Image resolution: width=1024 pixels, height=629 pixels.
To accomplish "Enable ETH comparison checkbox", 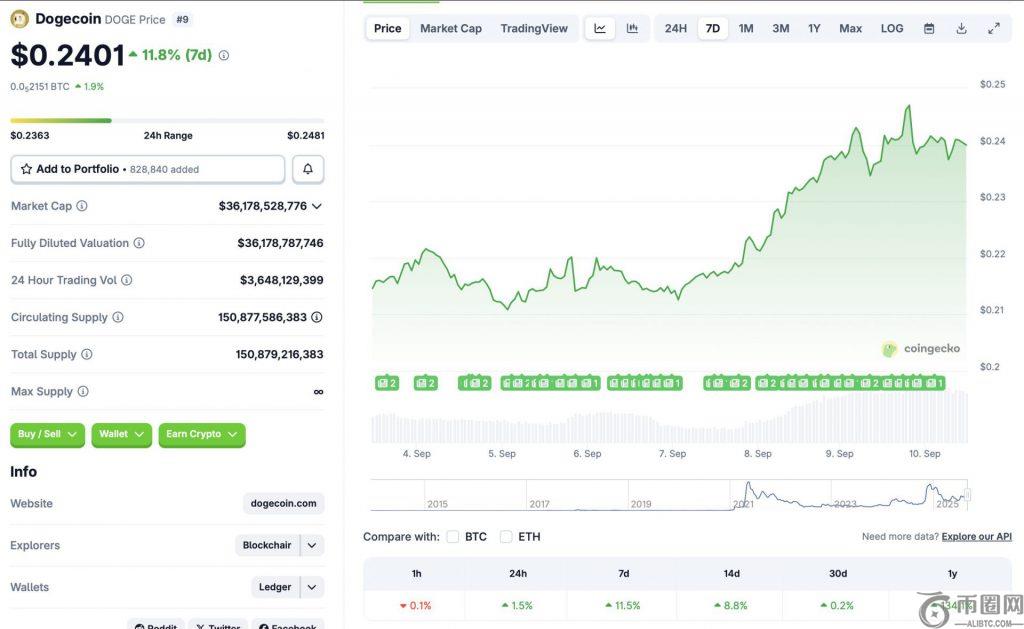I will click(506, 537).
